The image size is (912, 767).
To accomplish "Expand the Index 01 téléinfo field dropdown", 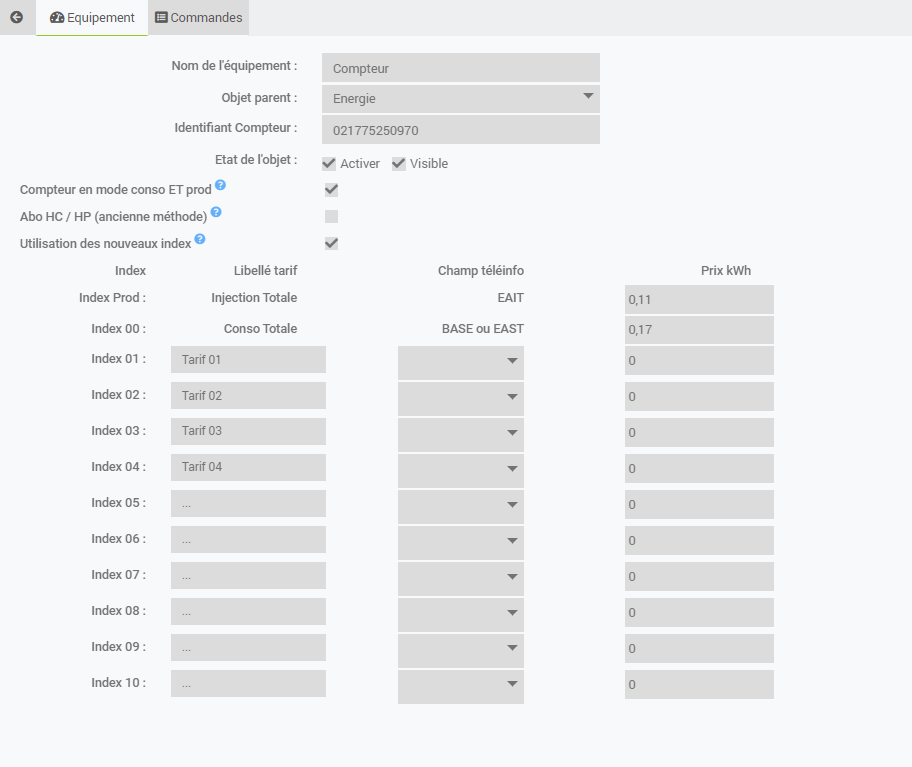I will (x=461, y=362).
